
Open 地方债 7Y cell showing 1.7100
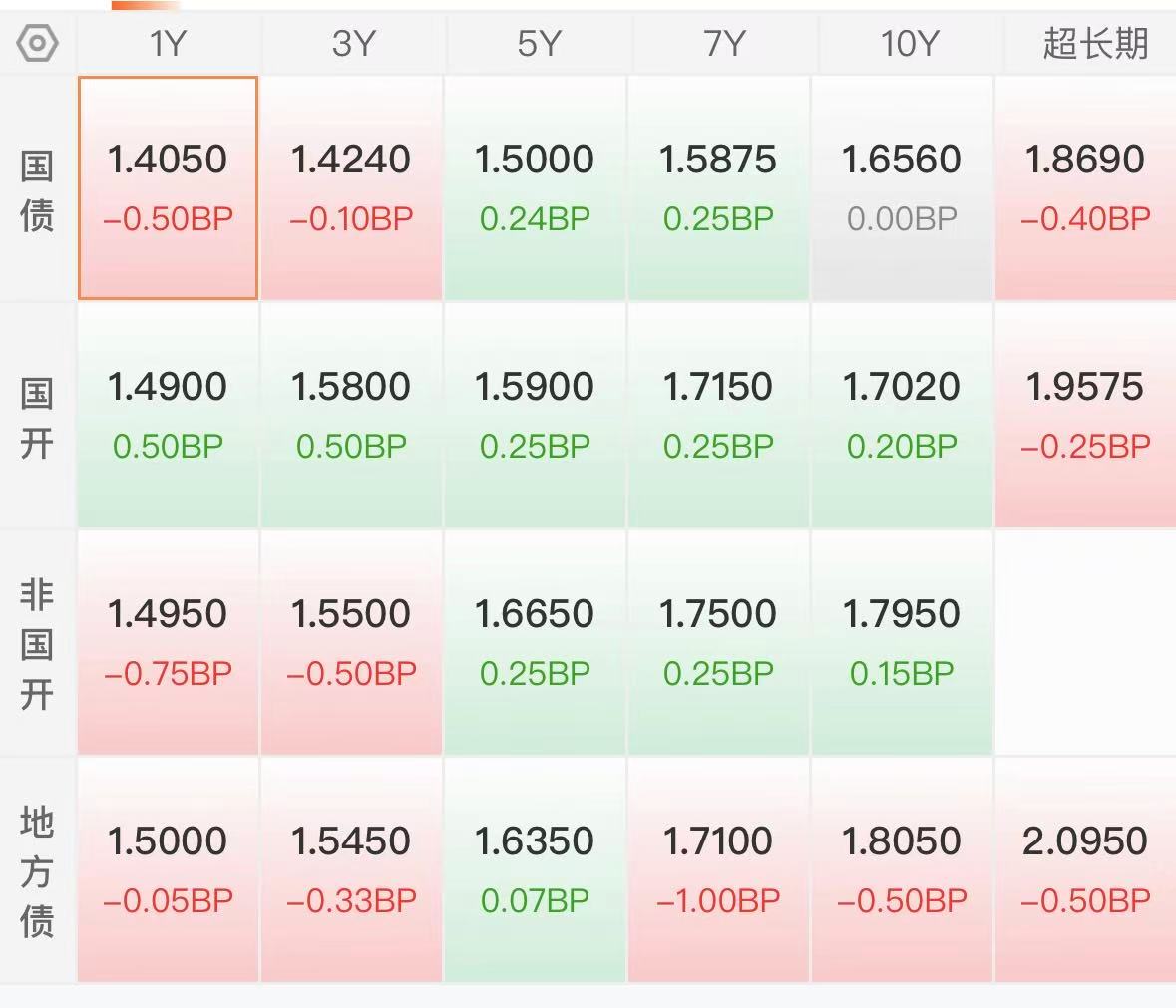click(x=718, y=869)
